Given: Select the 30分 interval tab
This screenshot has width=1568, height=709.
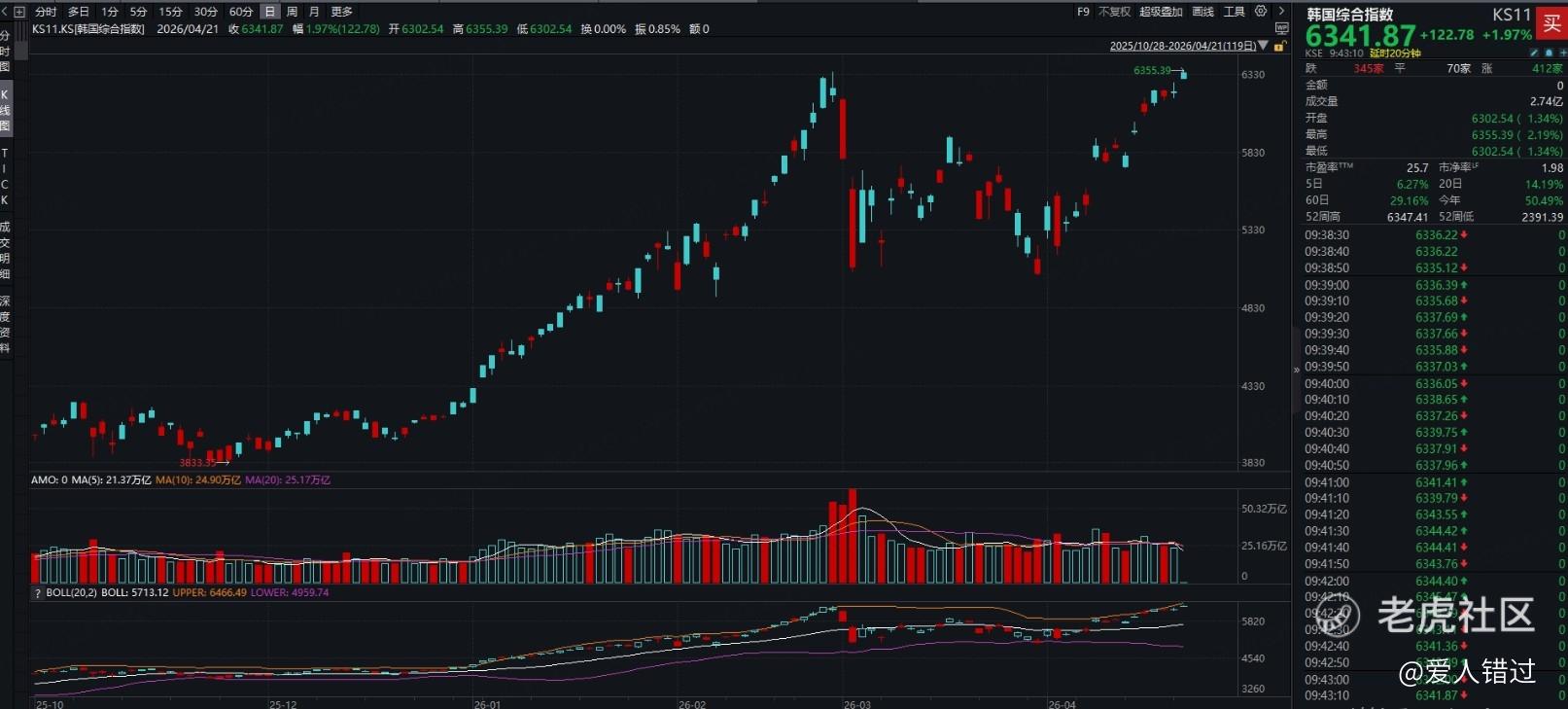Looking at the screenshot, I should pos(206,12).
